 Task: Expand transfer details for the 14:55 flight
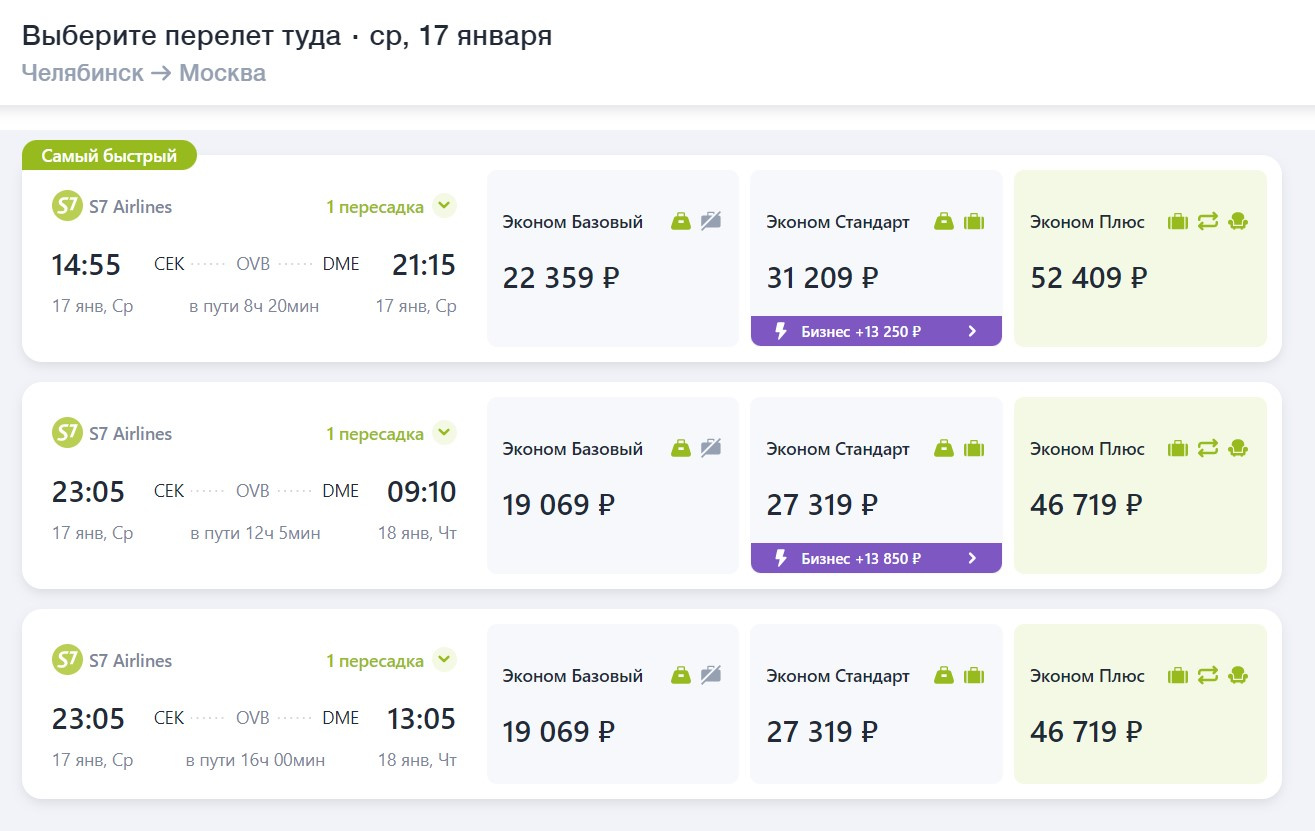pos(445,207)
